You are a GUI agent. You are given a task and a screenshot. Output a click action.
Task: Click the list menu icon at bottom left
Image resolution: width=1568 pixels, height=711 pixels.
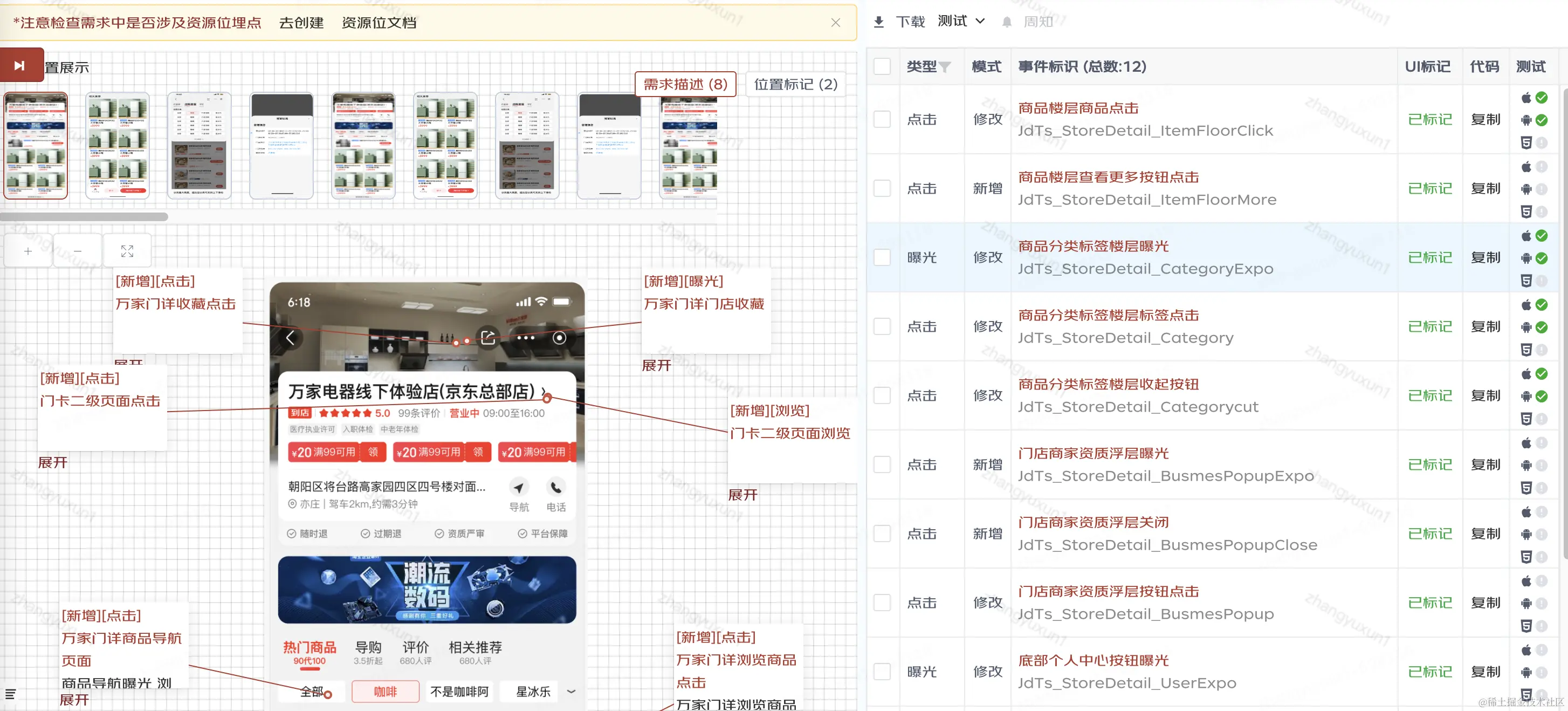click(10, 694)
